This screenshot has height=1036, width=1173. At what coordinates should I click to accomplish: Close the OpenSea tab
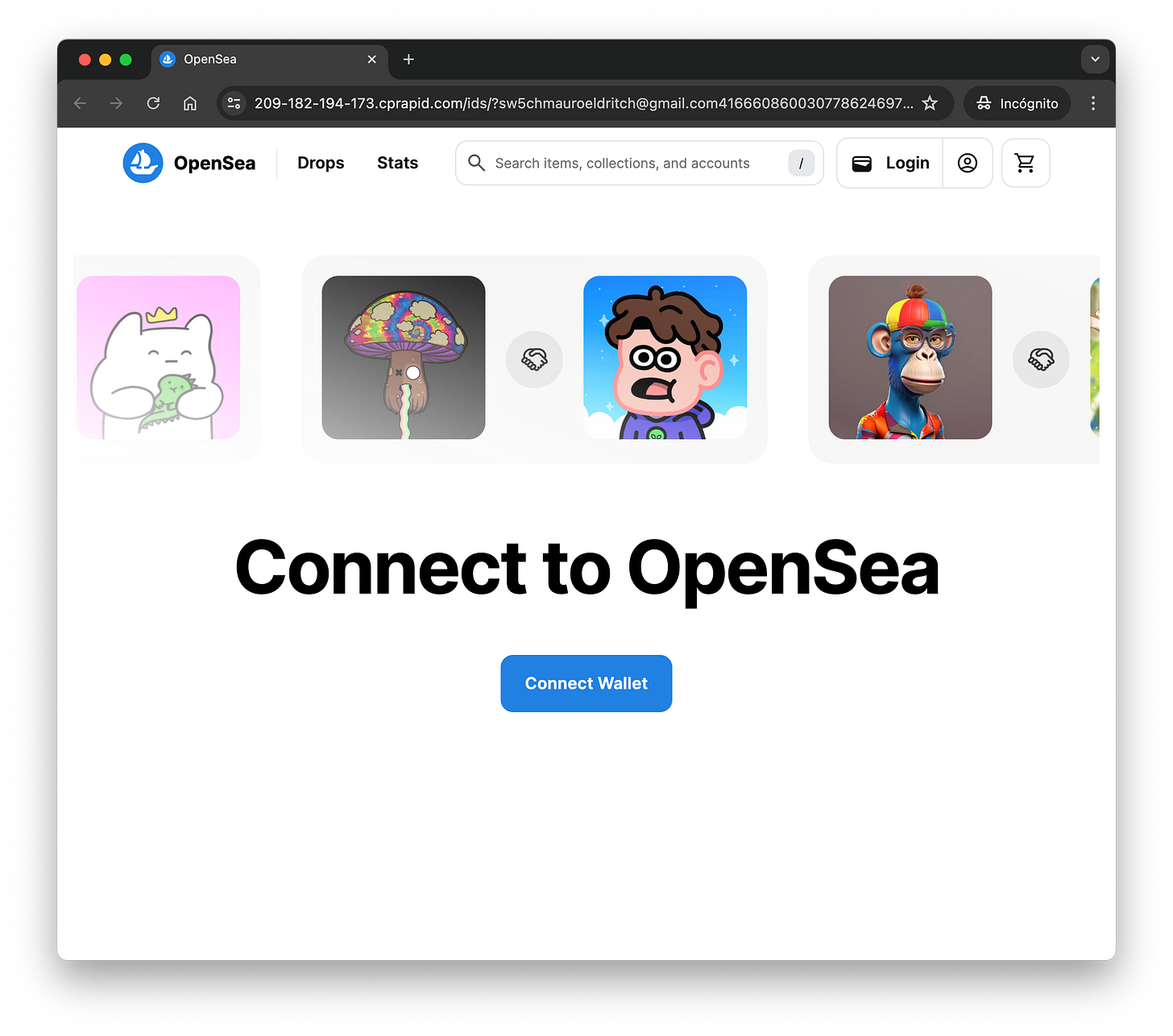click(372, 60)
